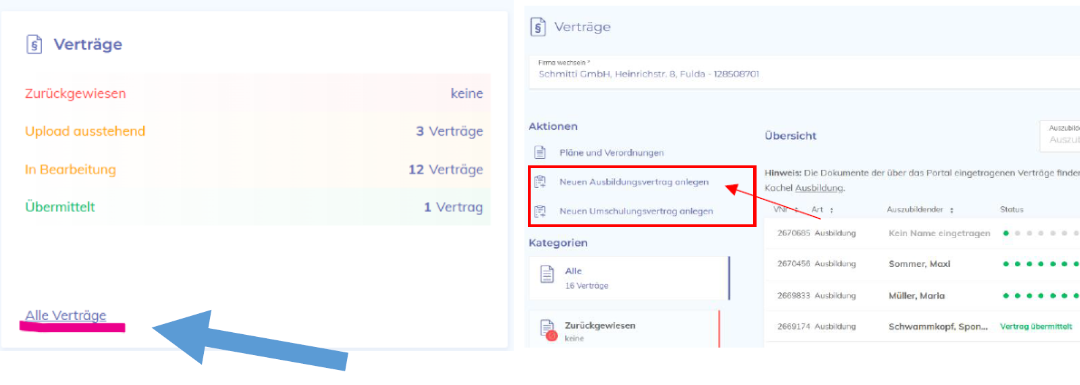Open the Schwammkopf contract row
This screenshot has height=385, width=1080.
click(922, 326)
